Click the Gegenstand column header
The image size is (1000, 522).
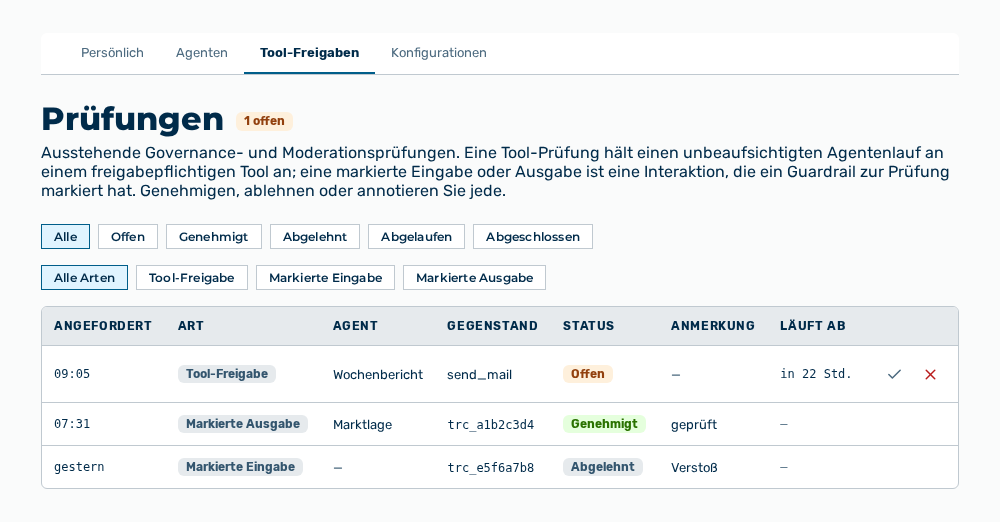[x=492, y=326]
